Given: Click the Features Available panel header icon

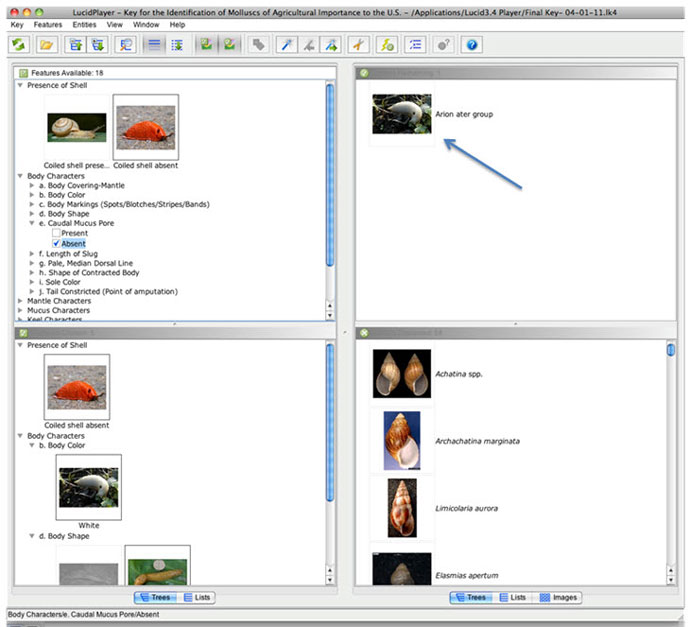Looking at the screenshot, I should point(24,74).
